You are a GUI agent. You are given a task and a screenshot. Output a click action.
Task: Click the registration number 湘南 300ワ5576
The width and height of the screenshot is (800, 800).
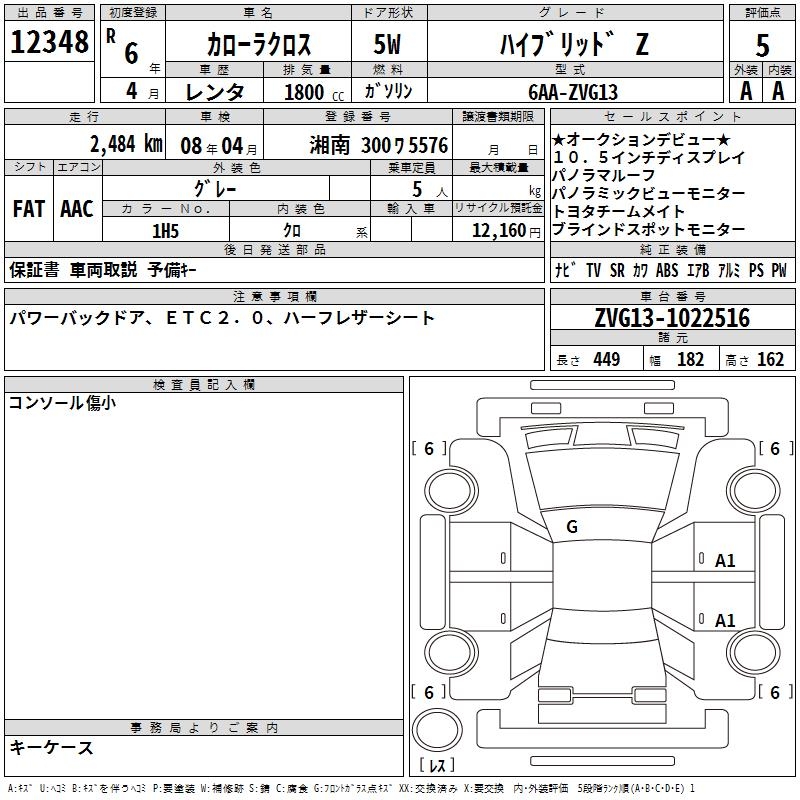pos(379,146)
